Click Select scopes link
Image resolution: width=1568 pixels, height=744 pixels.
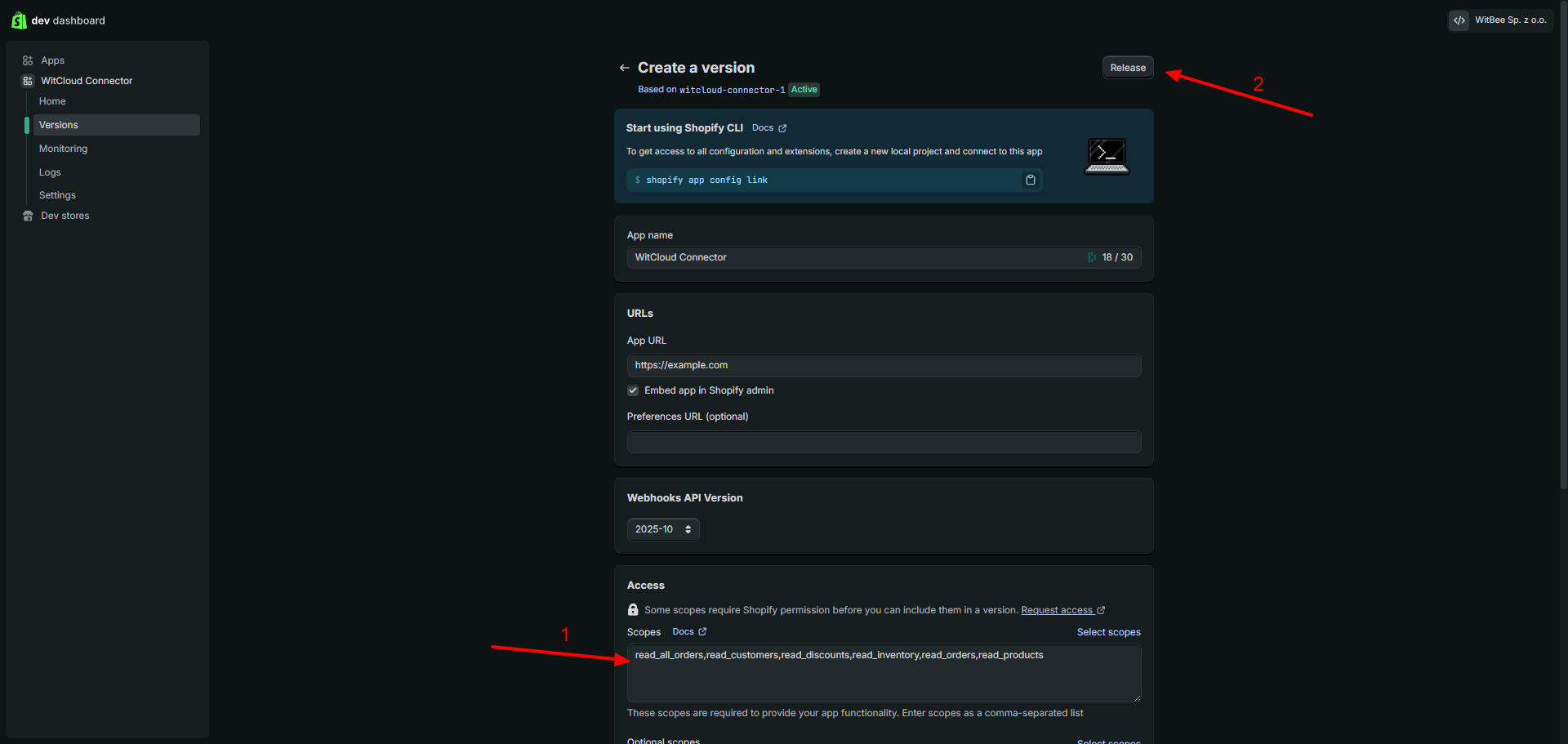pyautogui.click(x=1108, y=632)
